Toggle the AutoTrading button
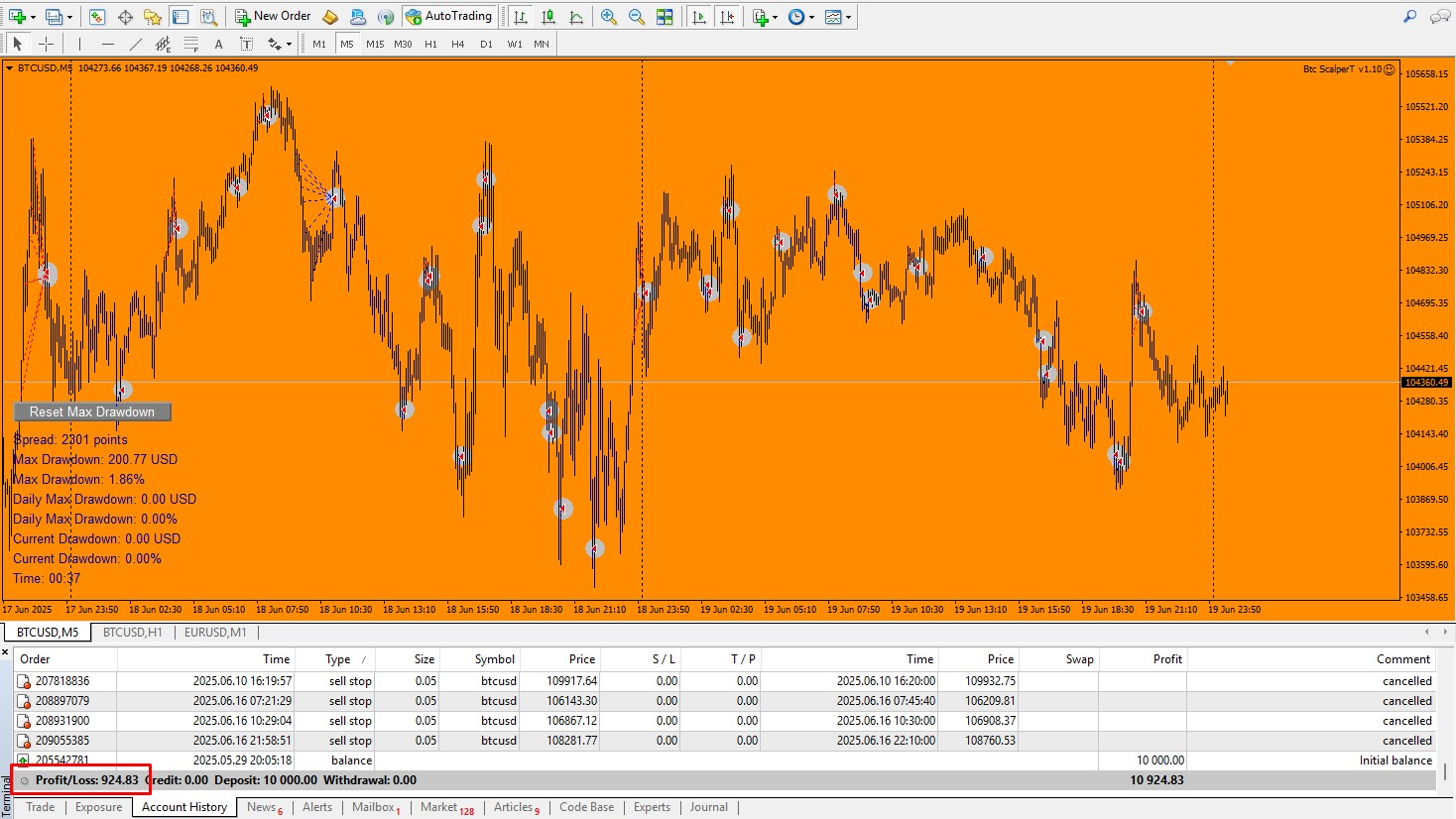 (449, 17)
